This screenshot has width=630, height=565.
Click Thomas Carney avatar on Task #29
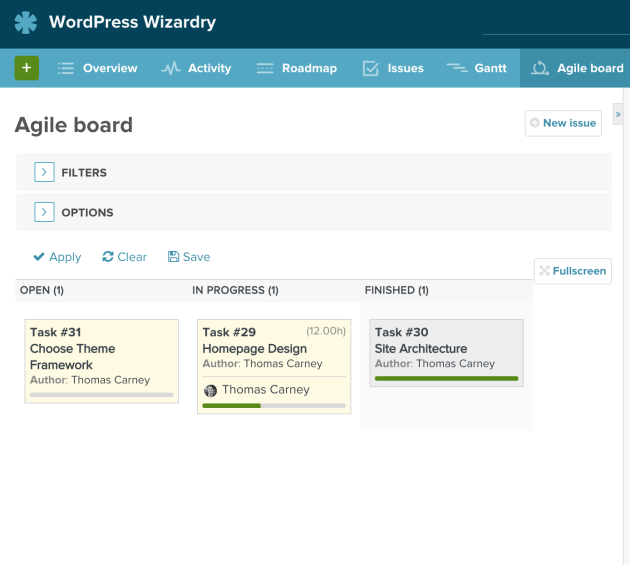pos(211,390)
